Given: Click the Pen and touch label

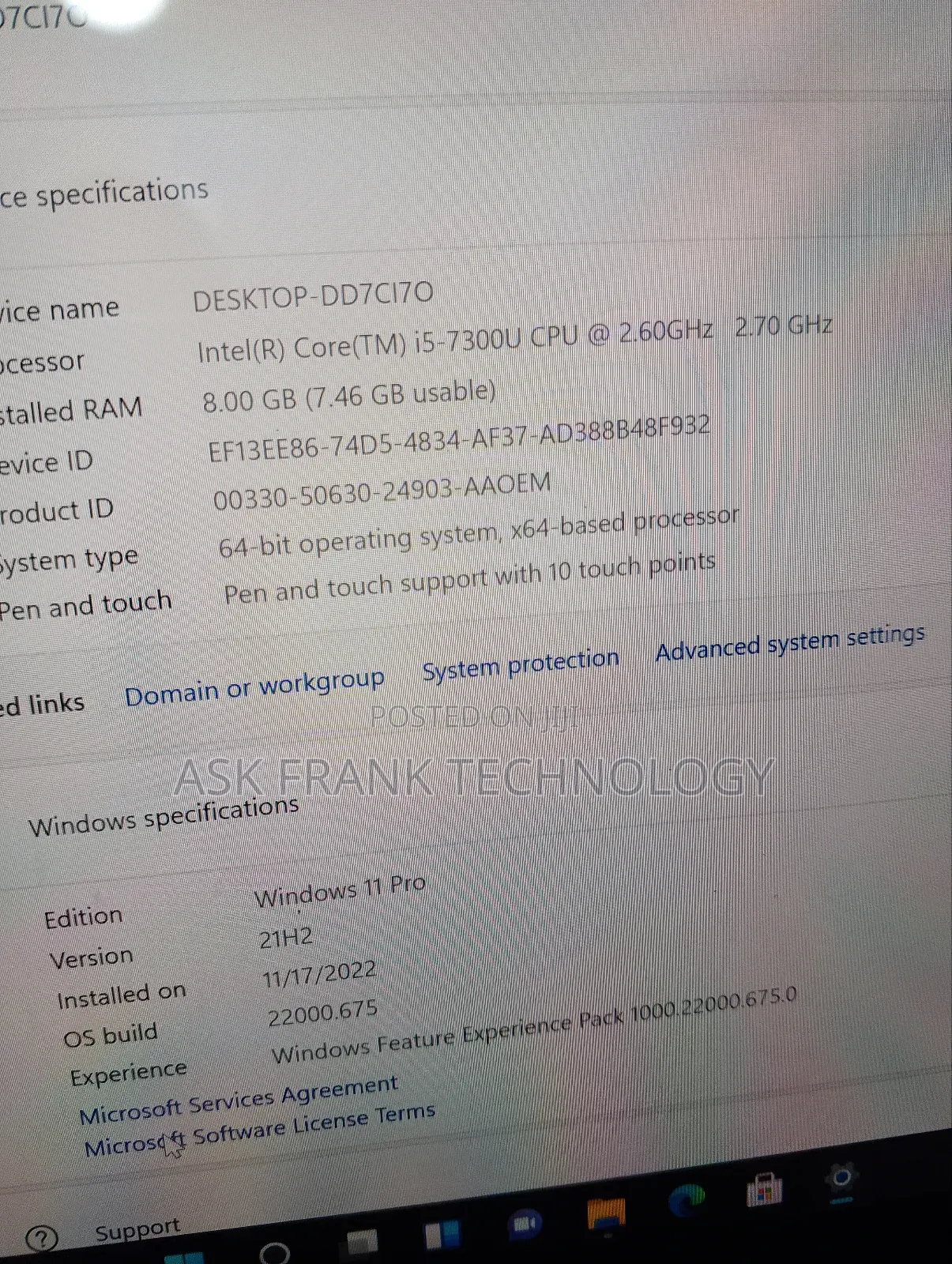Looking at the screenshot, I should point(85,606).
